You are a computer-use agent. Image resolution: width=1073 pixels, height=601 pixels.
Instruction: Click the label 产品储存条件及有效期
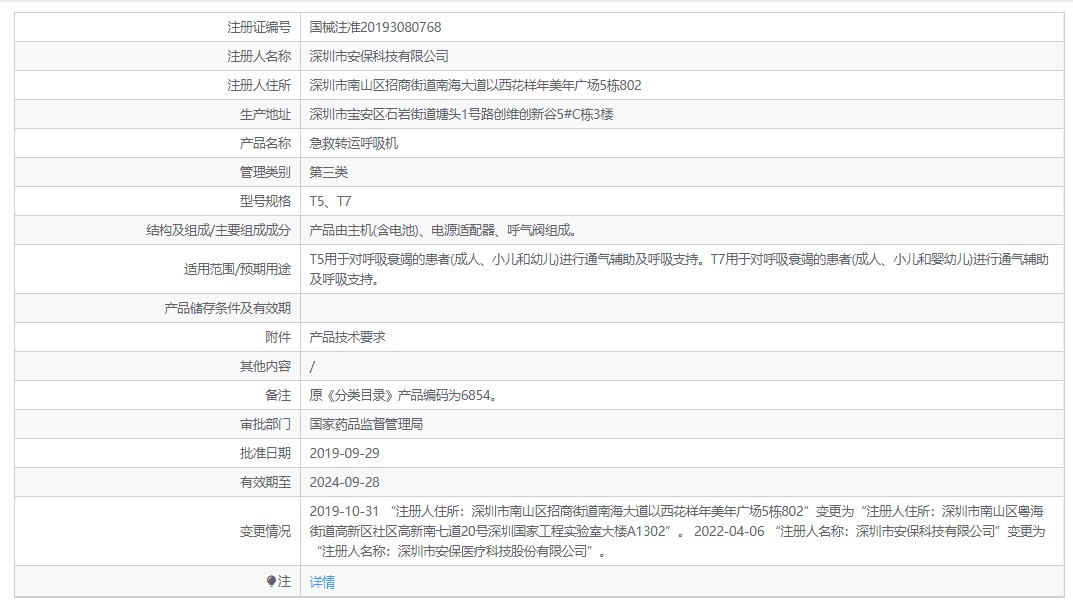pos(227,308)
